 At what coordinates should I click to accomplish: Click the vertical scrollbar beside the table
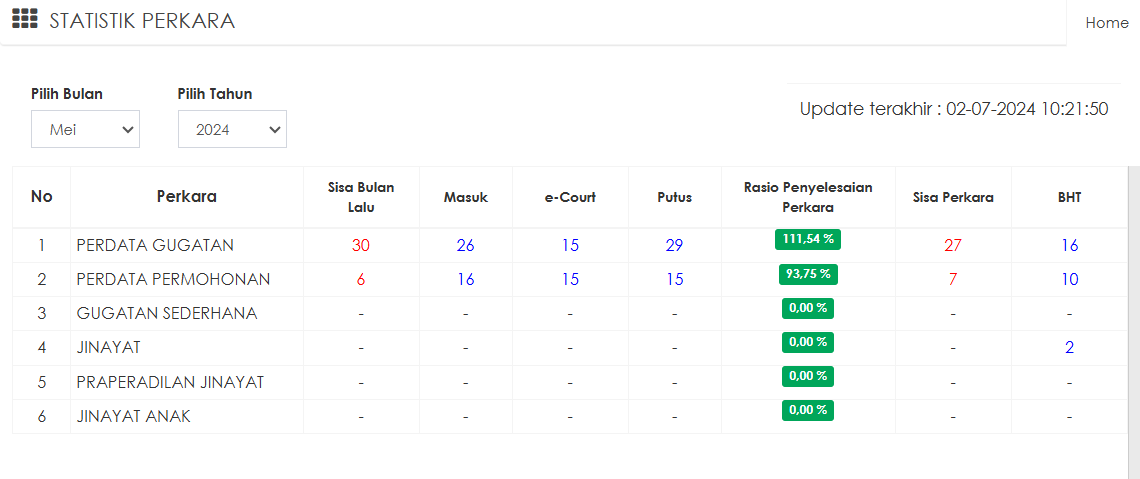[1133, 320]
